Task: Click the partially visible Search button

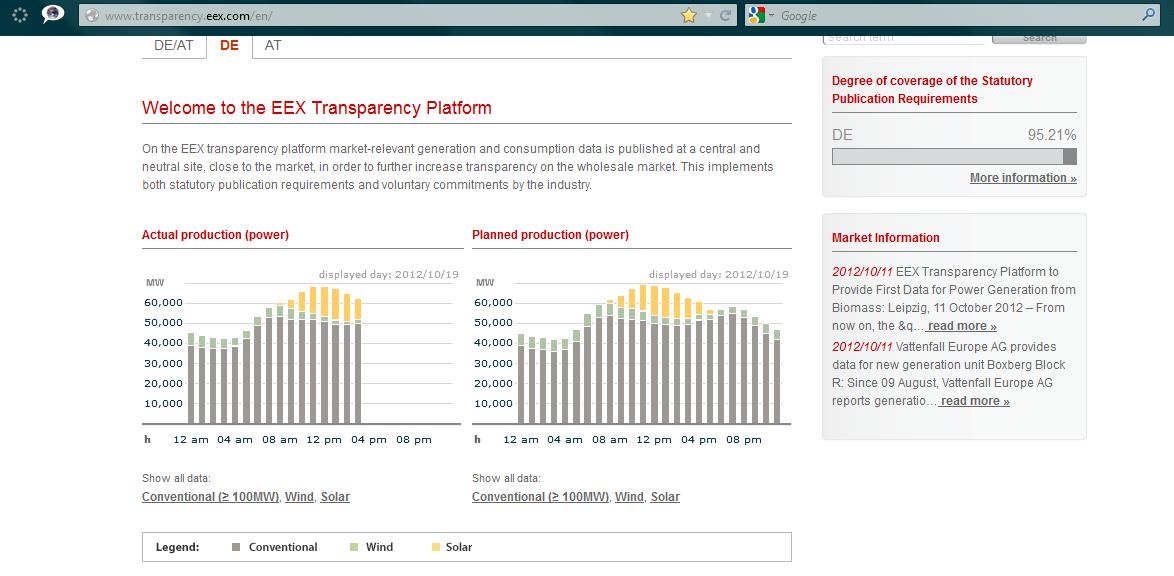Action: point(1038,39)
